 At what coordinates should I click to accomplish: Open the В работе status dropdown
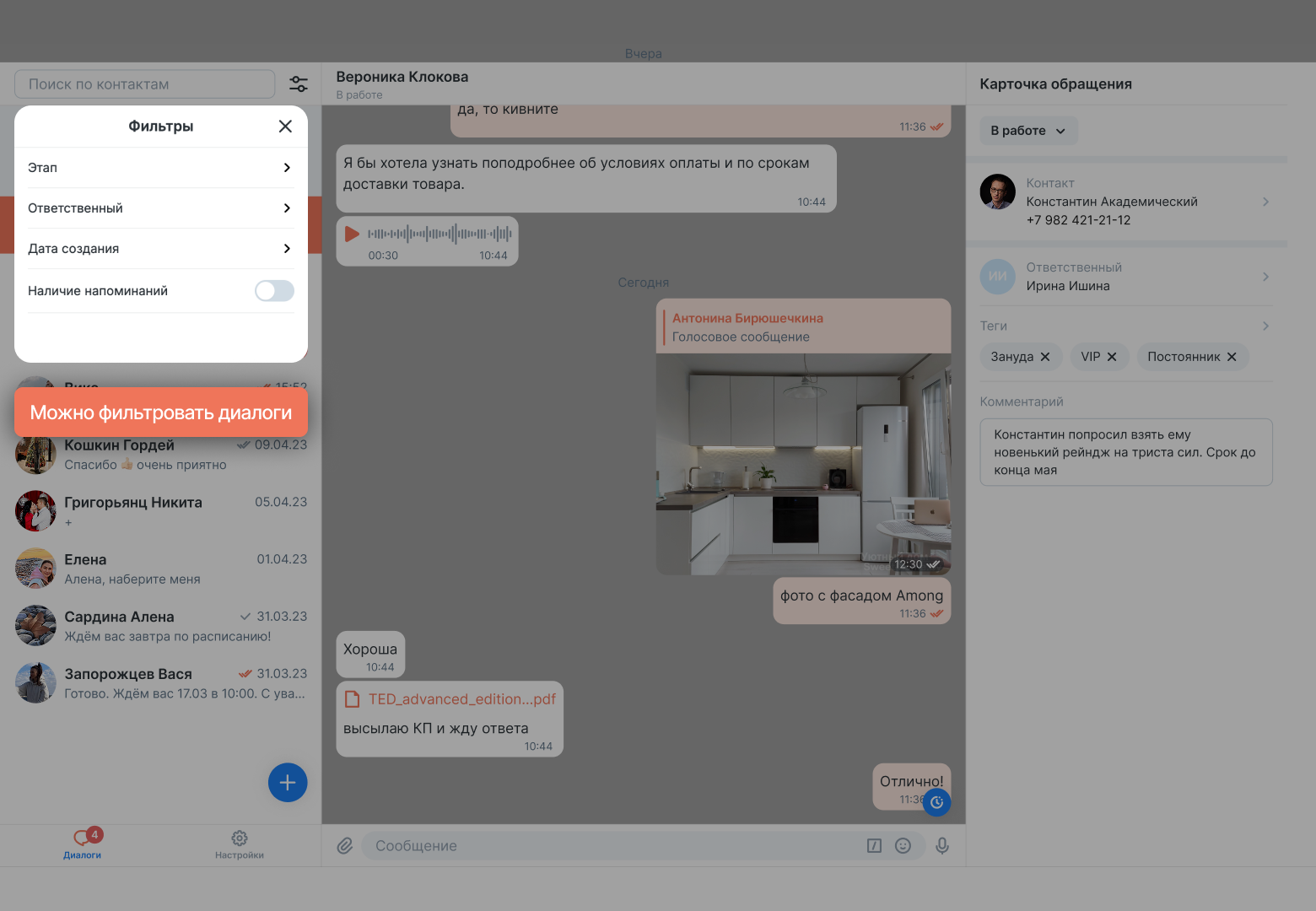pyautogui.click(x=1028, y=130)
